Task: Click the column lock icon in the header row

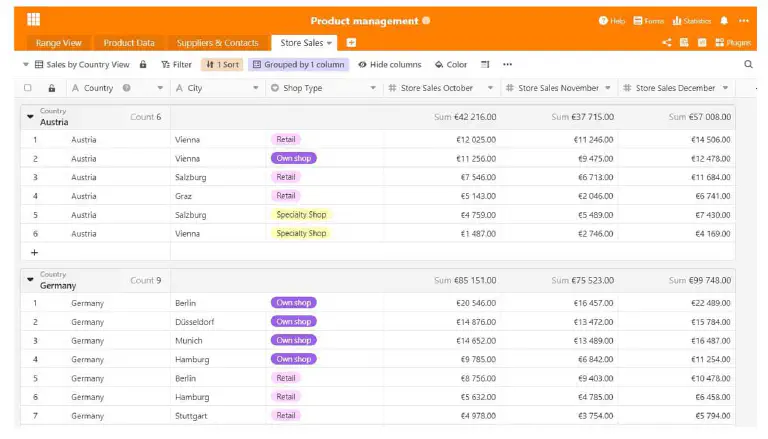Action: [51, 88]
